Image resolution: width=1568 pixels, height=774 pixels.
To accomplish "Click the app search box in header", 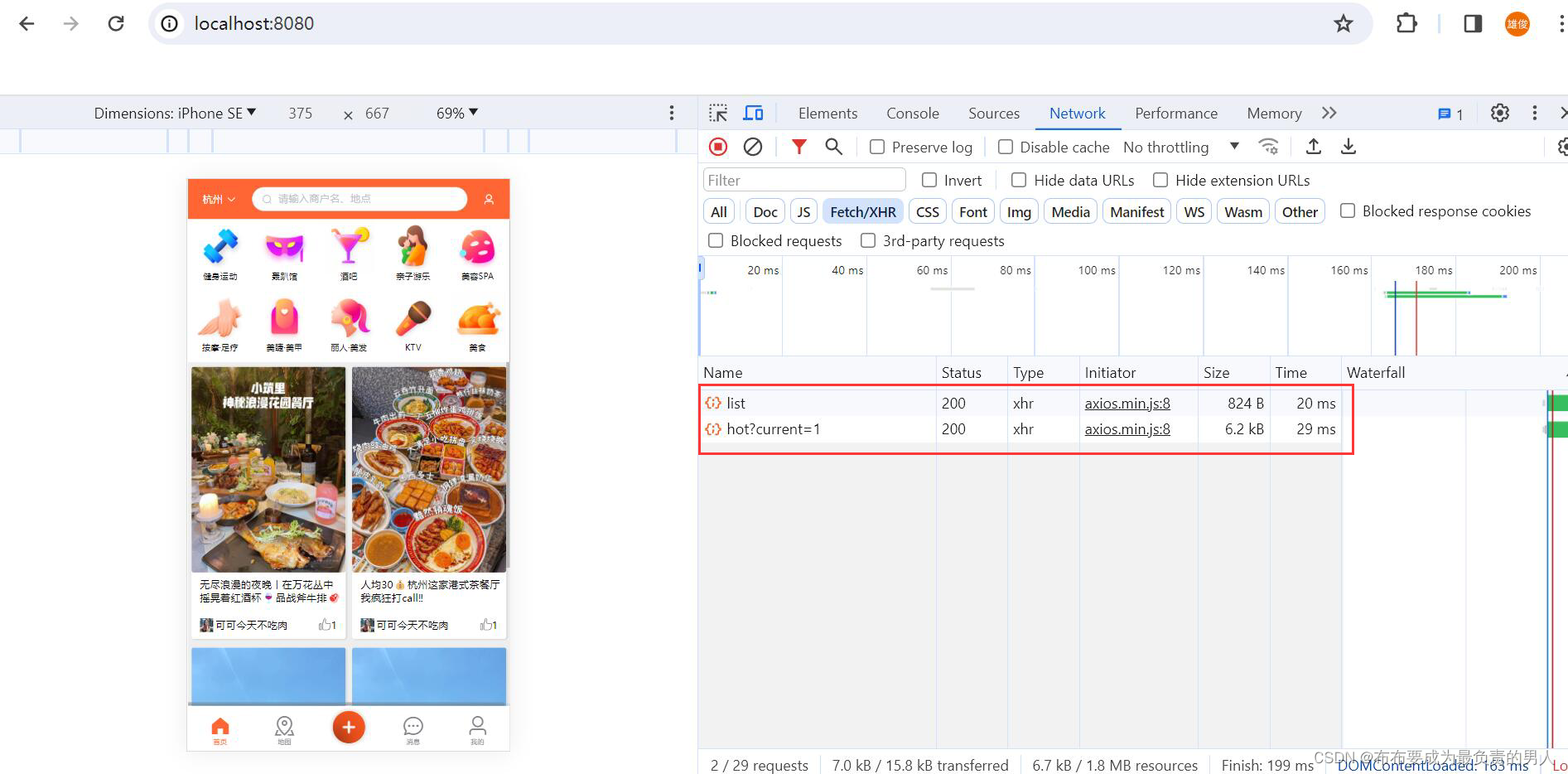I will tap(359, 199).
